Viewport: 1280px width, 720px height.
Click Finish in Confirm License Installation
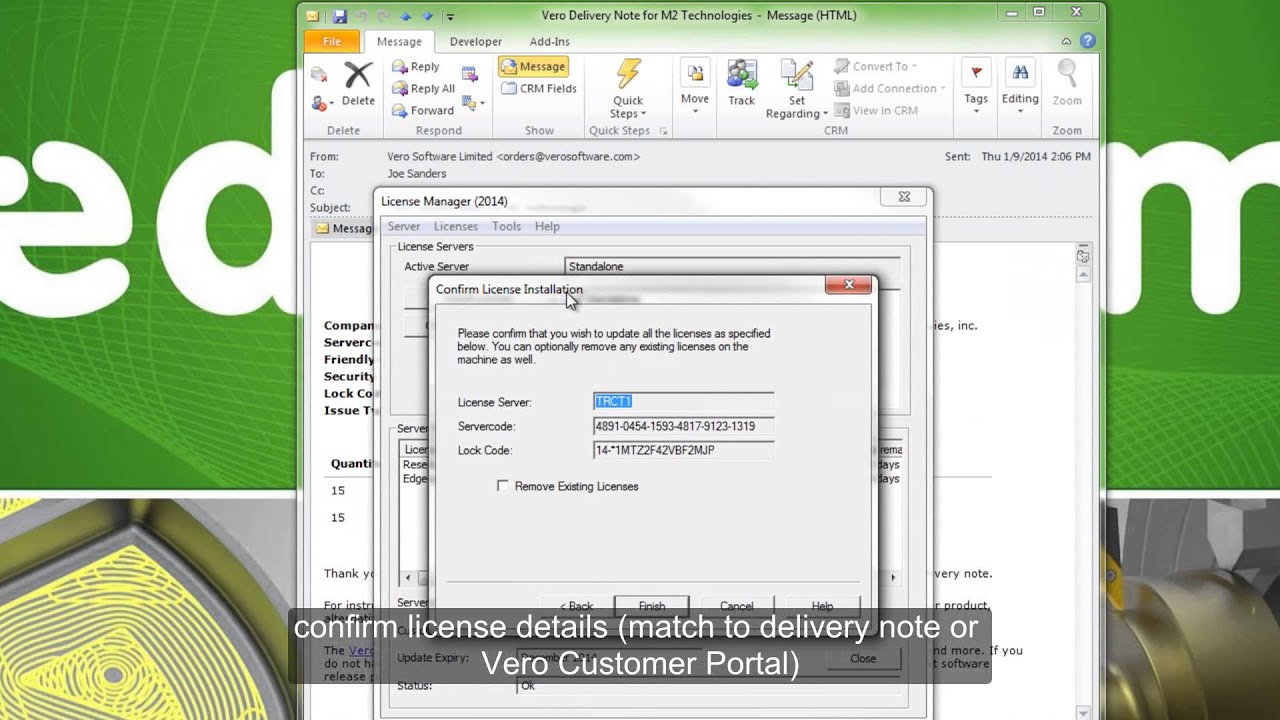click(652, 606)
